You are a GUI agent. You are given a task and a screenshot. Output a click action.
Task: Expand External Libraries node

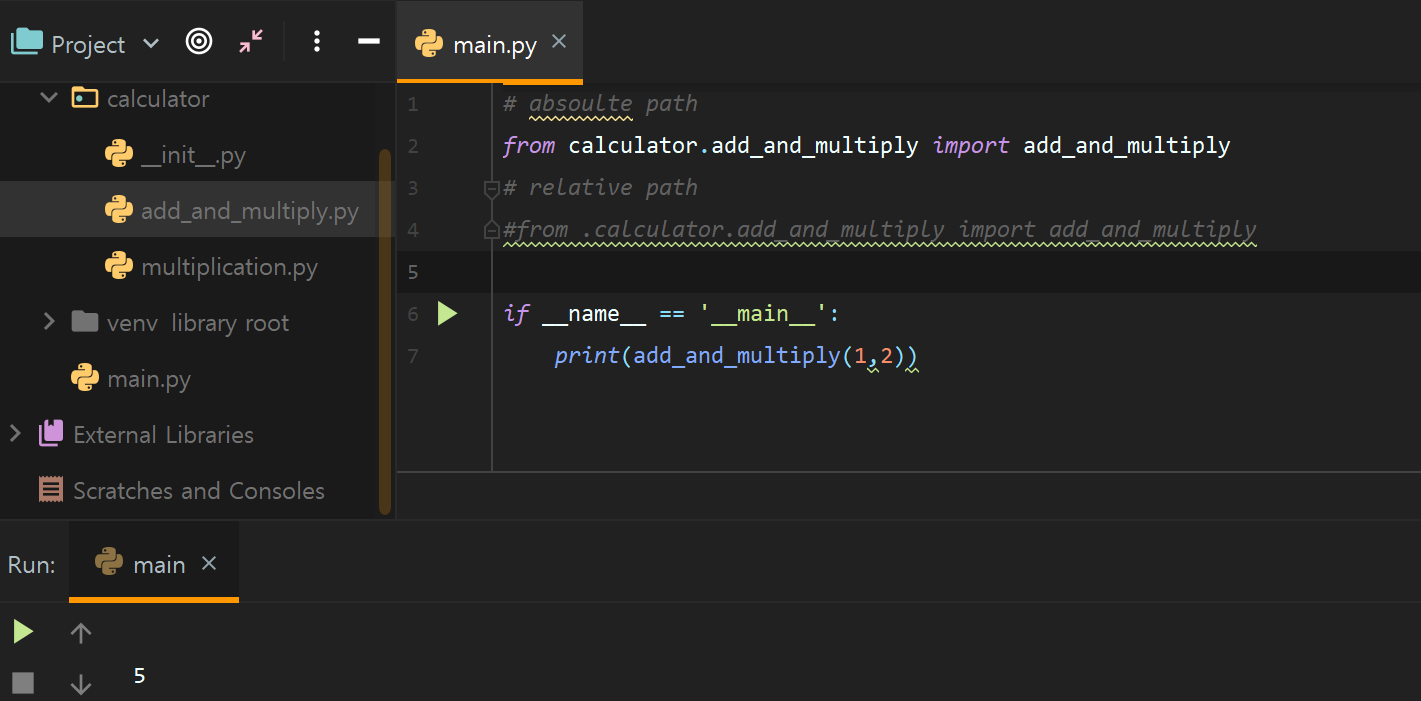15,434
